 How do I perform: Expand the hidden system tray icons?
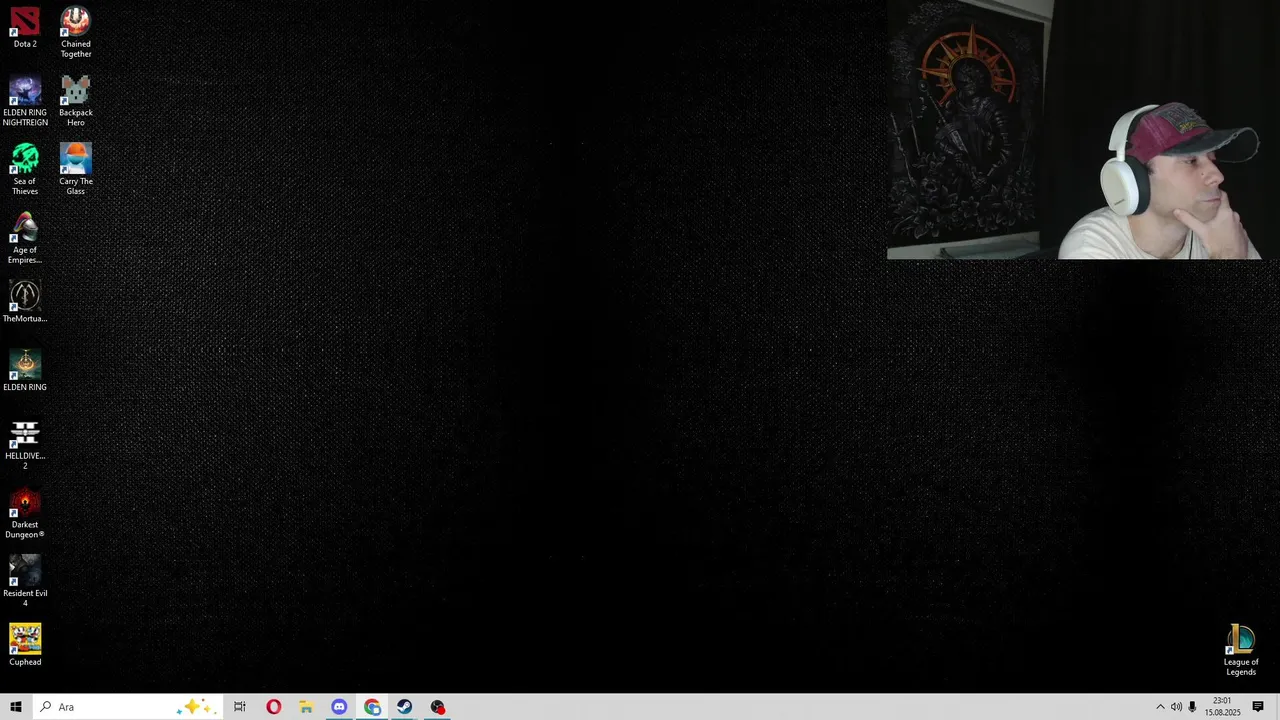click(1160, 707)
